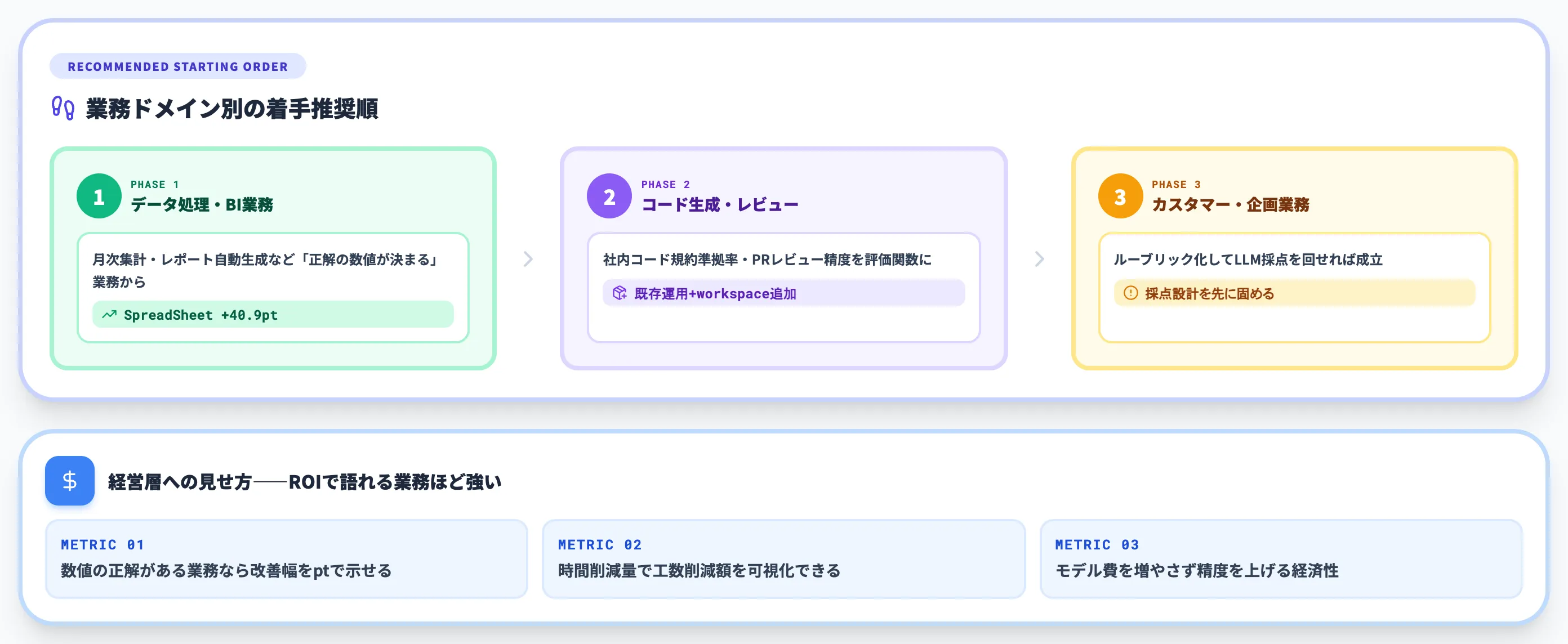Viewport: 1568px width, 644px height.
Task: Click the title カスタマー・企画業務
Action: (1230, 205)
